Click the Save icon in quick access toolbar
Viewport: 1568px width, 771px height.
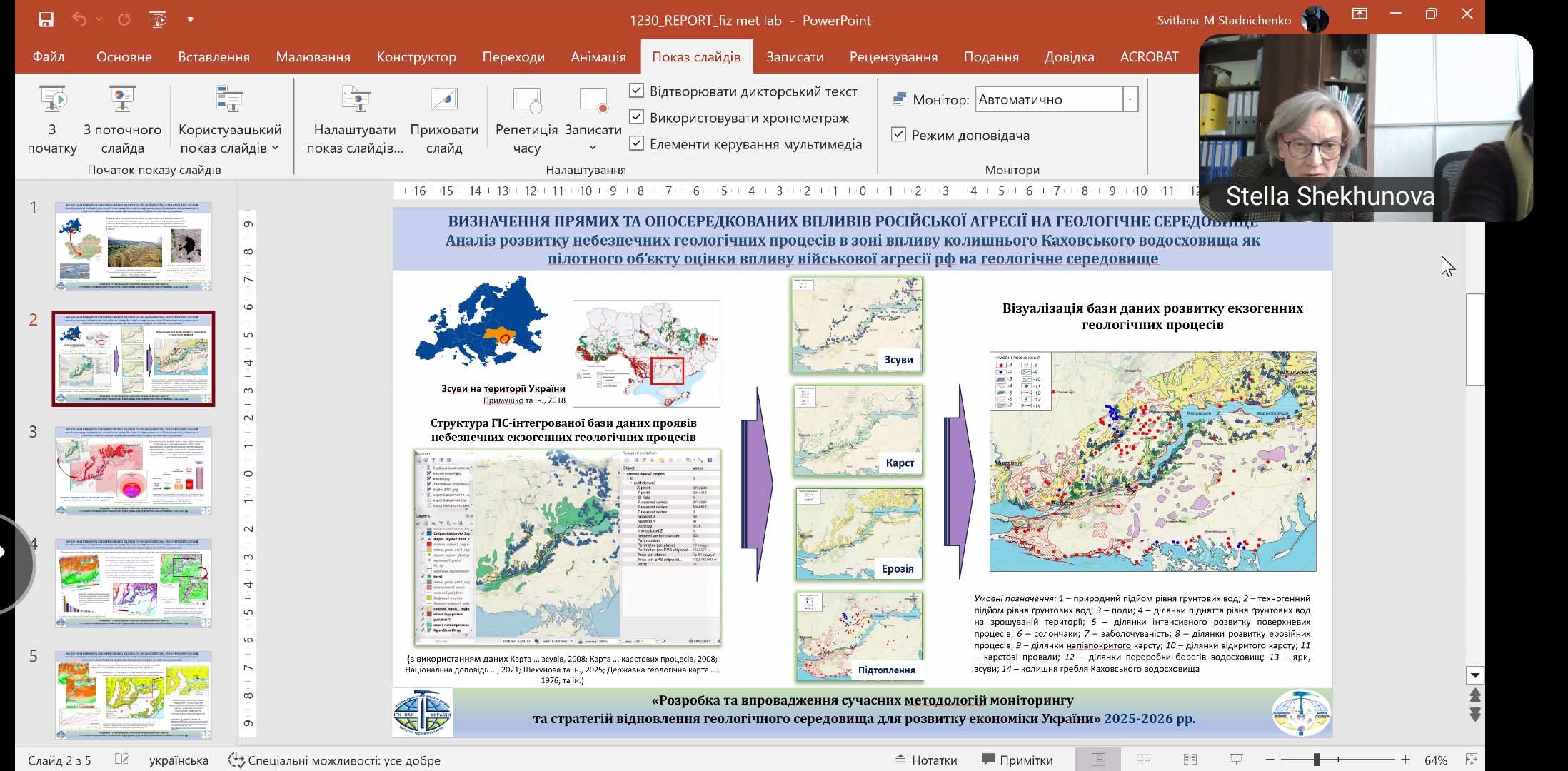[x=46, y=20]
